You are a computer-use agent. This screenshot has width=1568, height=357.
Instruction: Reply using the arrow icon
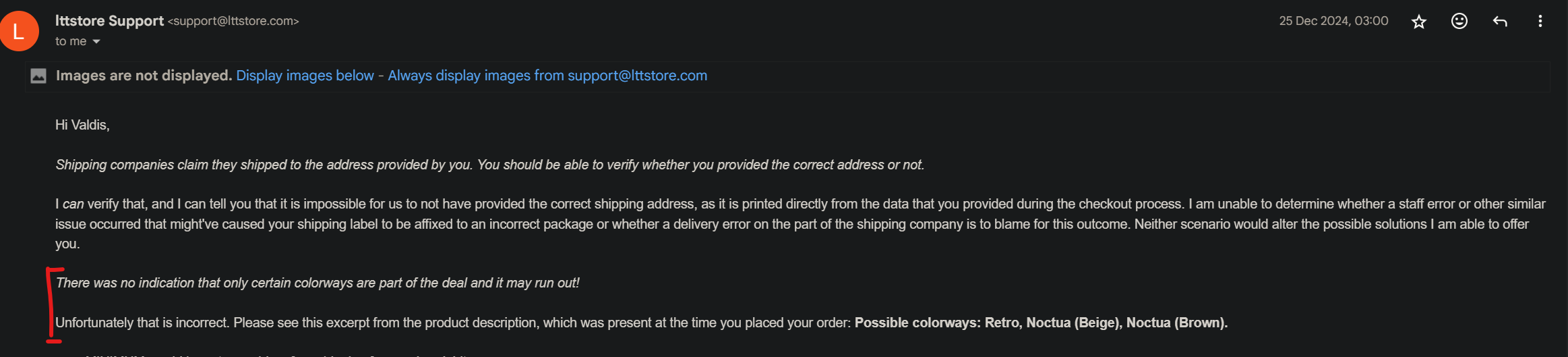(x=1500, y=22)
